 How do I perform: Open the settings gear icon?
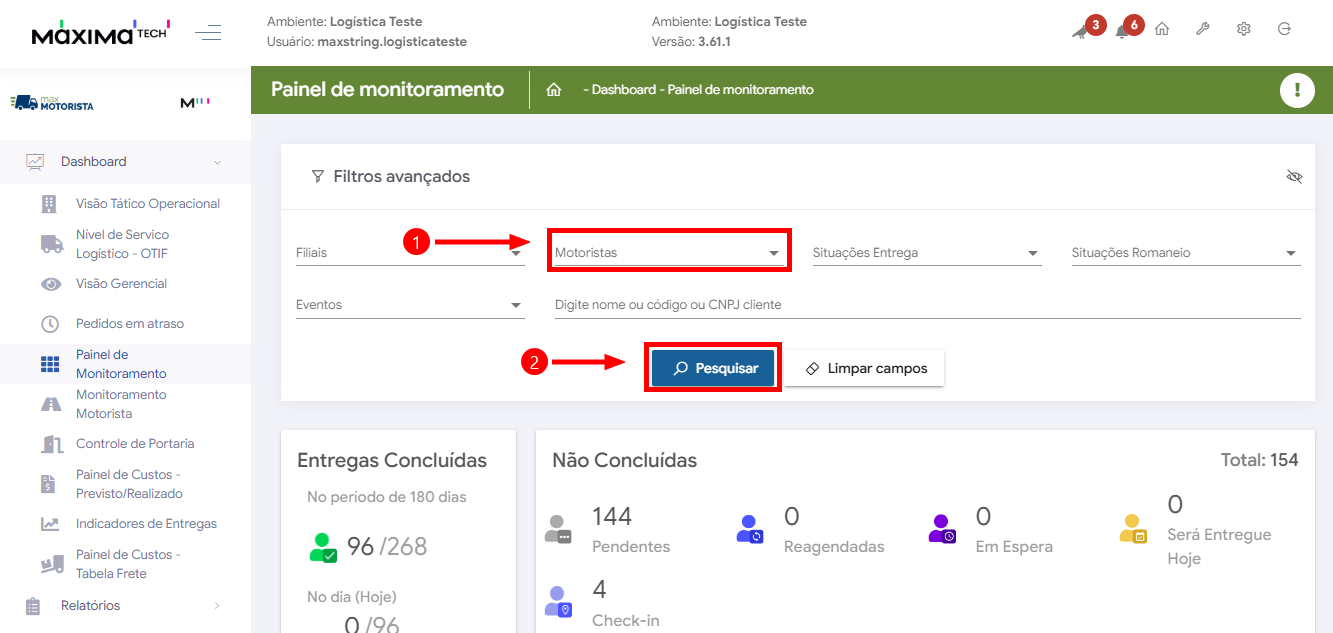pos(1244,29)
